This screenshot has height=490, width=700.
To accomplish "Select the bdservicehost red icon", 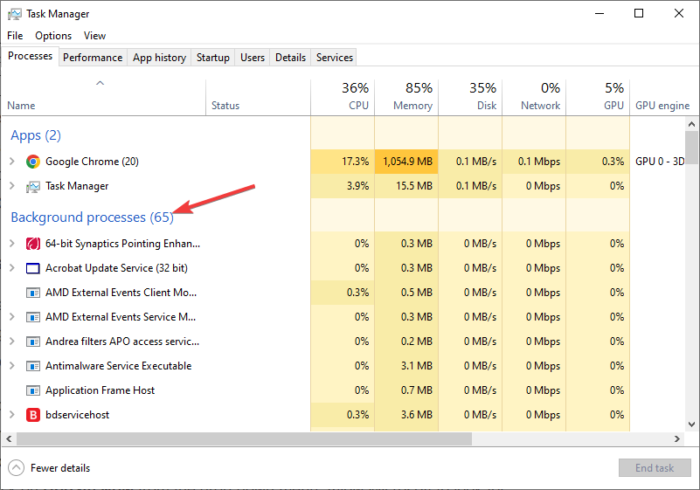I will click(33, 415).
